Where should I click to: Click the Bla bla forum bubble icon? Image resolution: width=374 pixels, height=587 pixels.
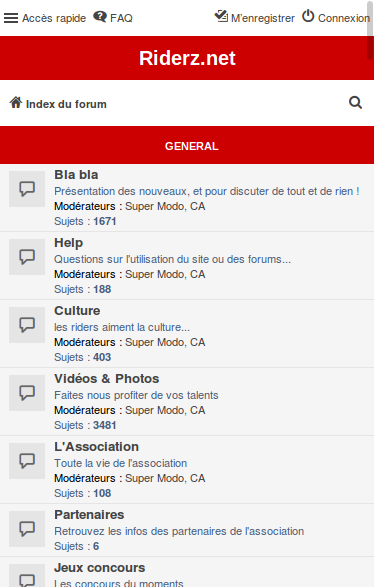[x=27, y=189]
